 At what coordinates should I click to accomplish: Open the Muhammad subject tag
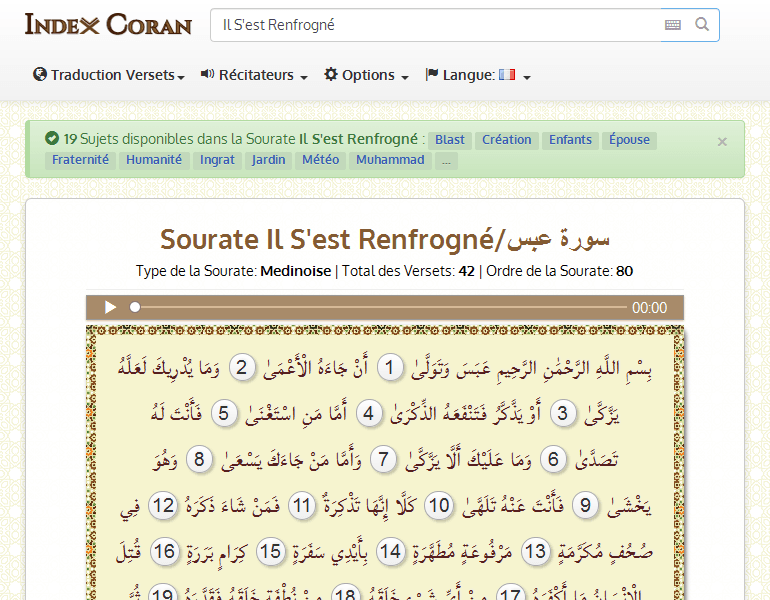pyautogui.click(x=390, y=160)
